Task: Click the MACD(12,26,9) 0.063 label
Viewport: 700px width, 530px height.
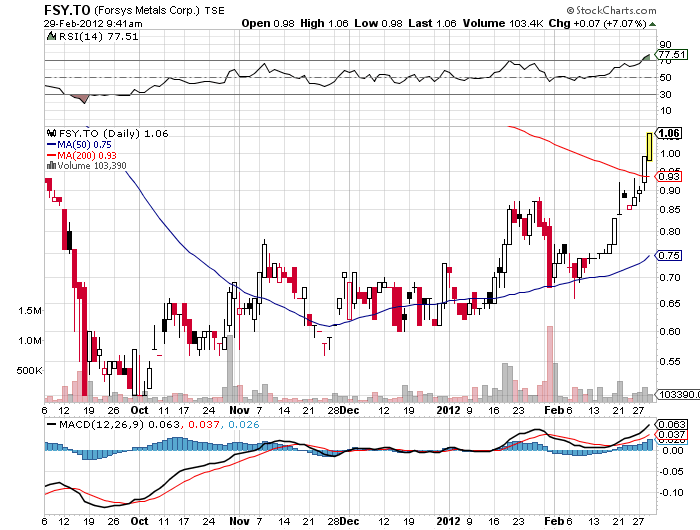Action: [x=120, y=424]
